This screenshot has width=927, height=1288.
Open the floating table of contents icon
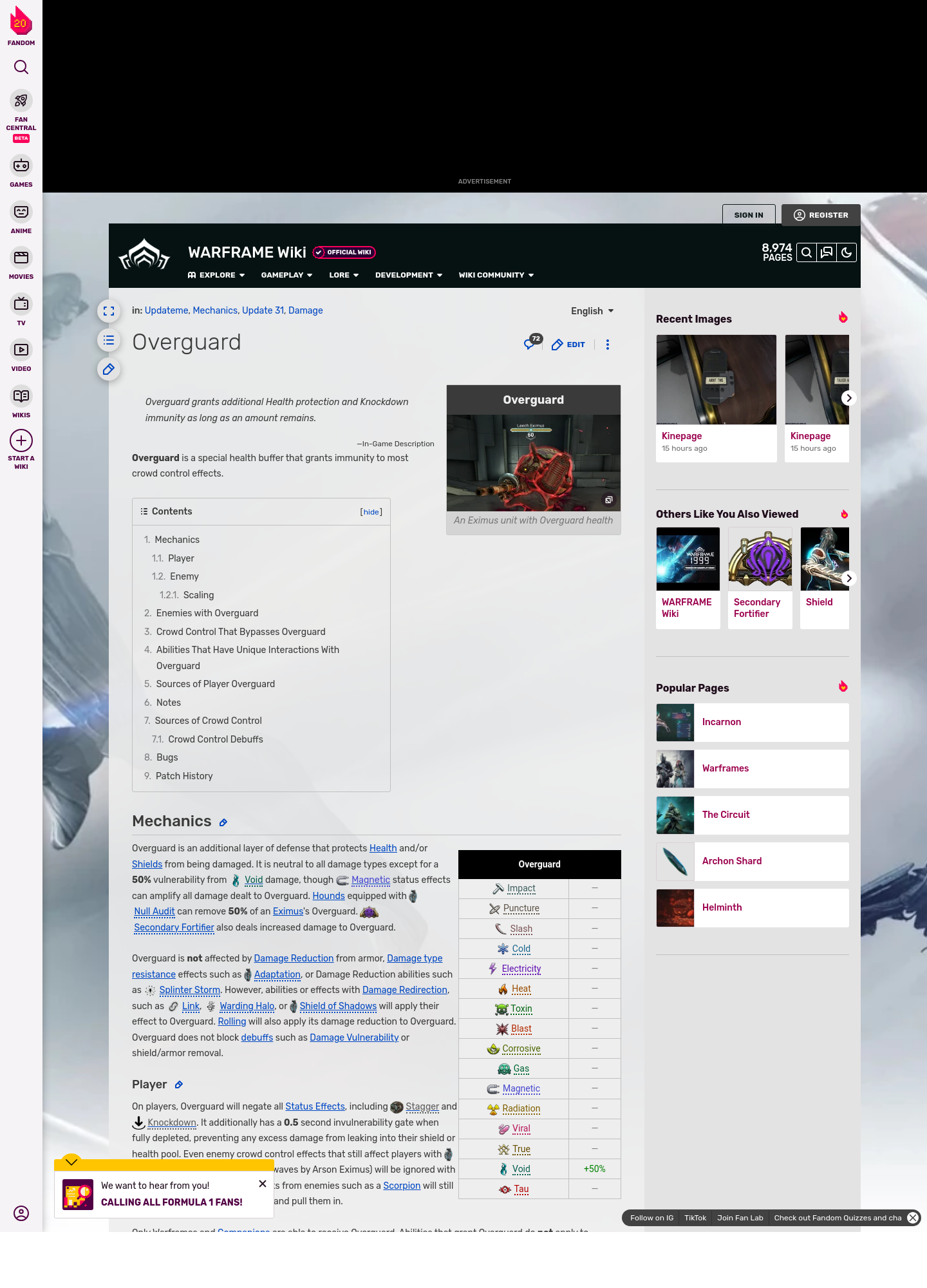109,340
